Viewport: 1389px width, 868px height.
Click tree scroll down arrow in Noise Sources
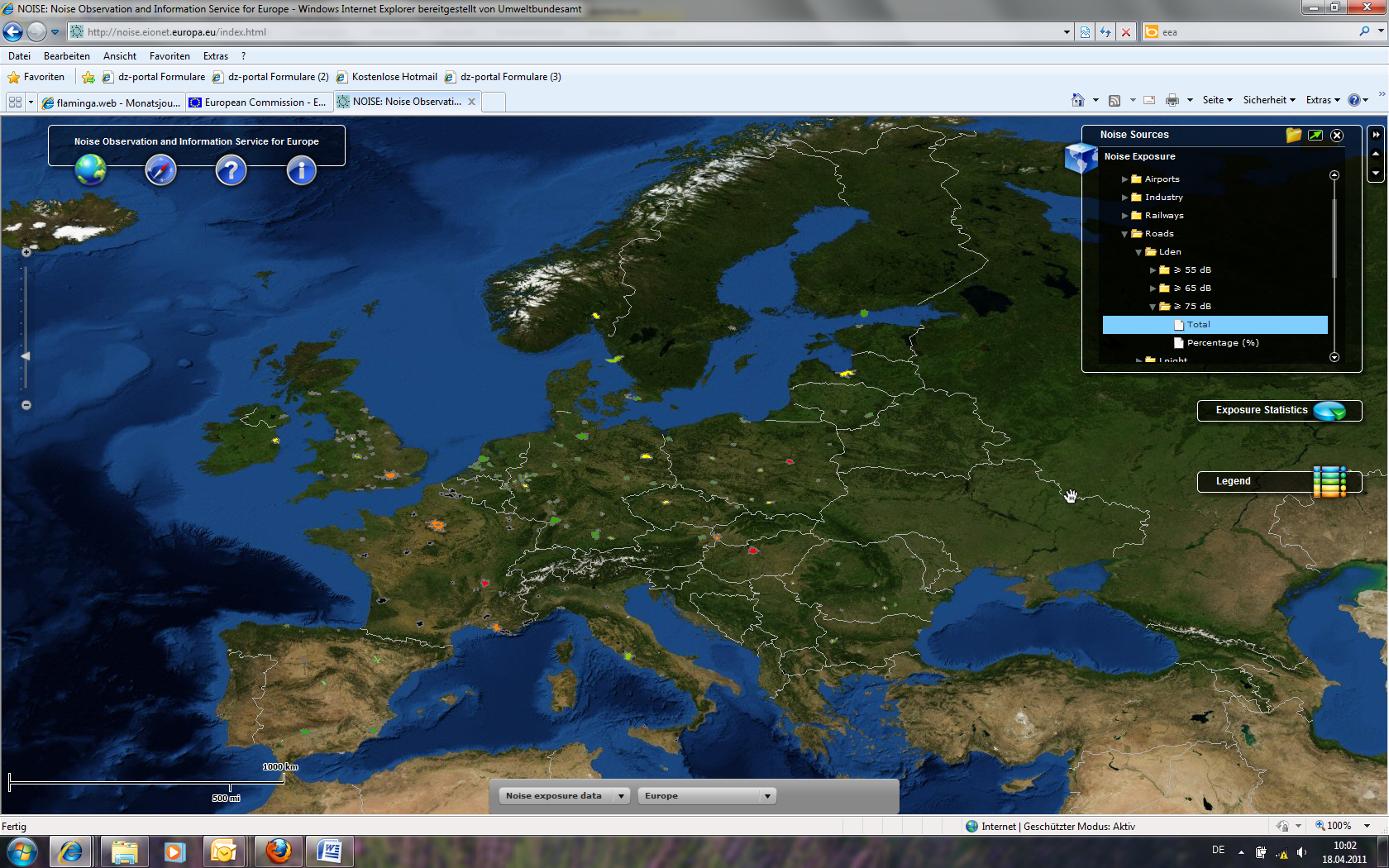point(1334,357)
